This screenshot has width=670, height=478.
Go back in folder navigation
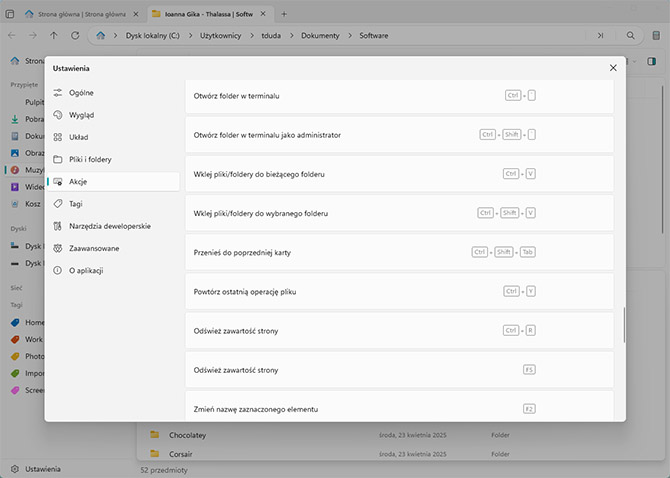[12, 35]
